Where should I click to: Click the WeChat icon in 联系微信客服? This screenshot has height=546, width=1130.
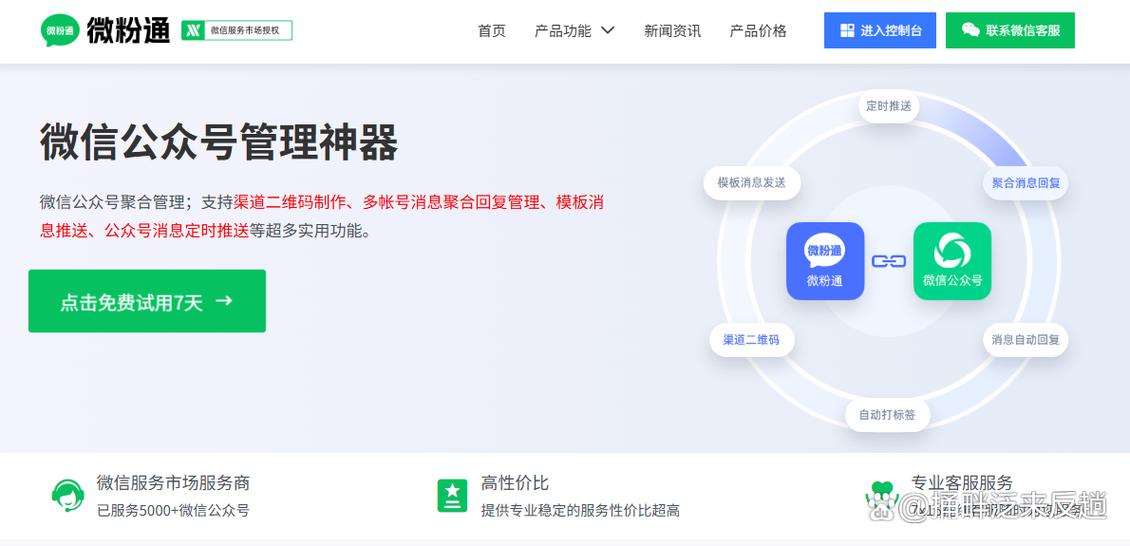[x=971, y=30]
